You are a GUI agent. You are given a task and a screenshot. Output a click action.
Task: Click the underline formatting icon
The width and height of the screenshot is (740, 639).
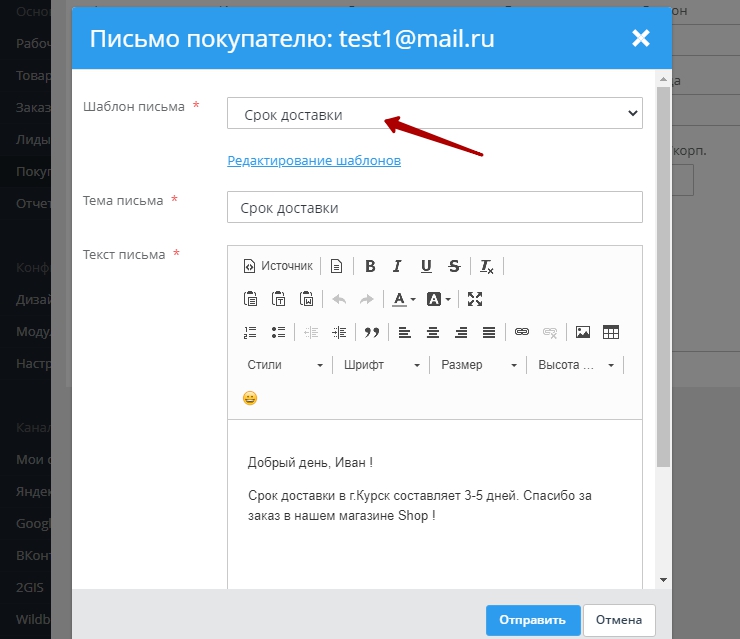pos(426,266)
